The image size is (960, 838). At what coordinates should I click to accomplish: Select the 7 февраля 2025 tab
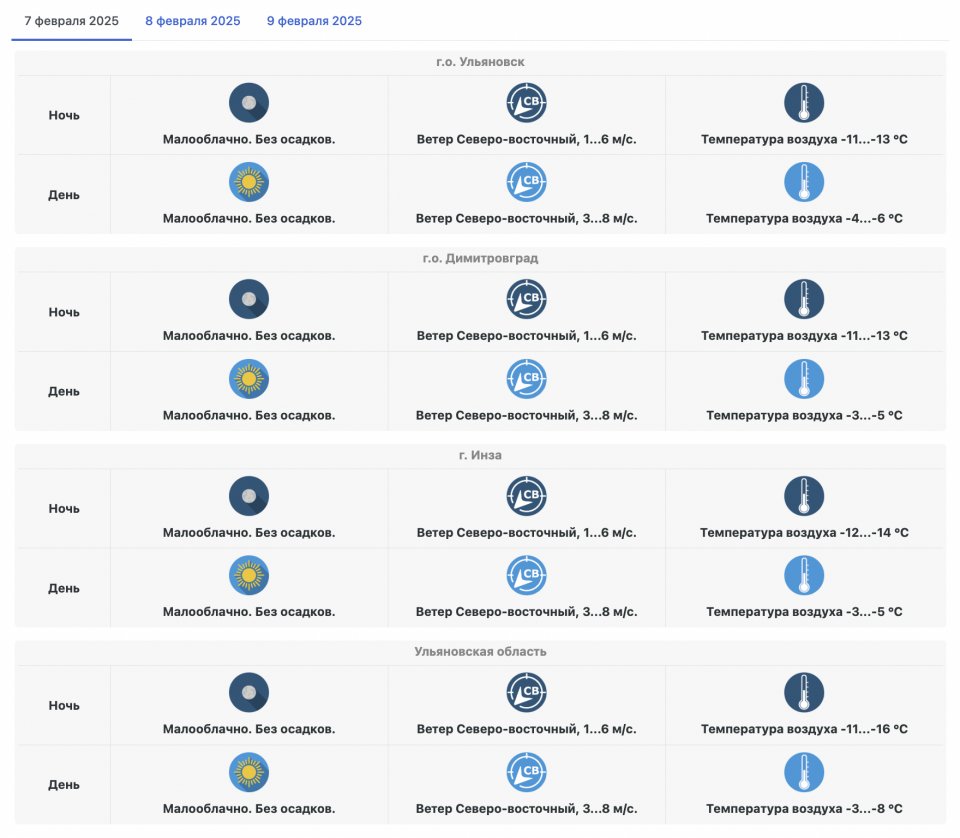(71, 21)
